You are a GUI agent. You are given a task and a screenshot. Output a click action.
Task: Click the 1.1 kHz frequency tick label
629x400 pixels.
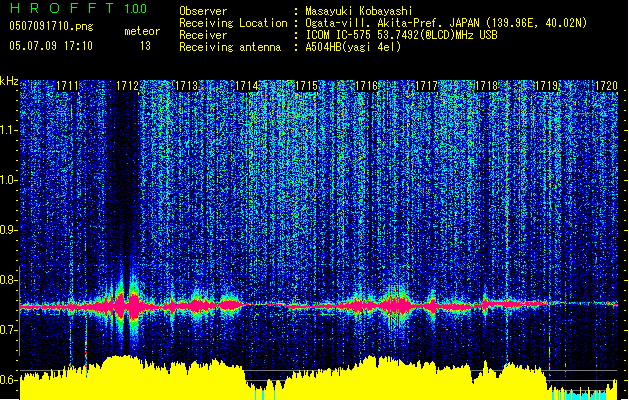[x=8, y=130]
